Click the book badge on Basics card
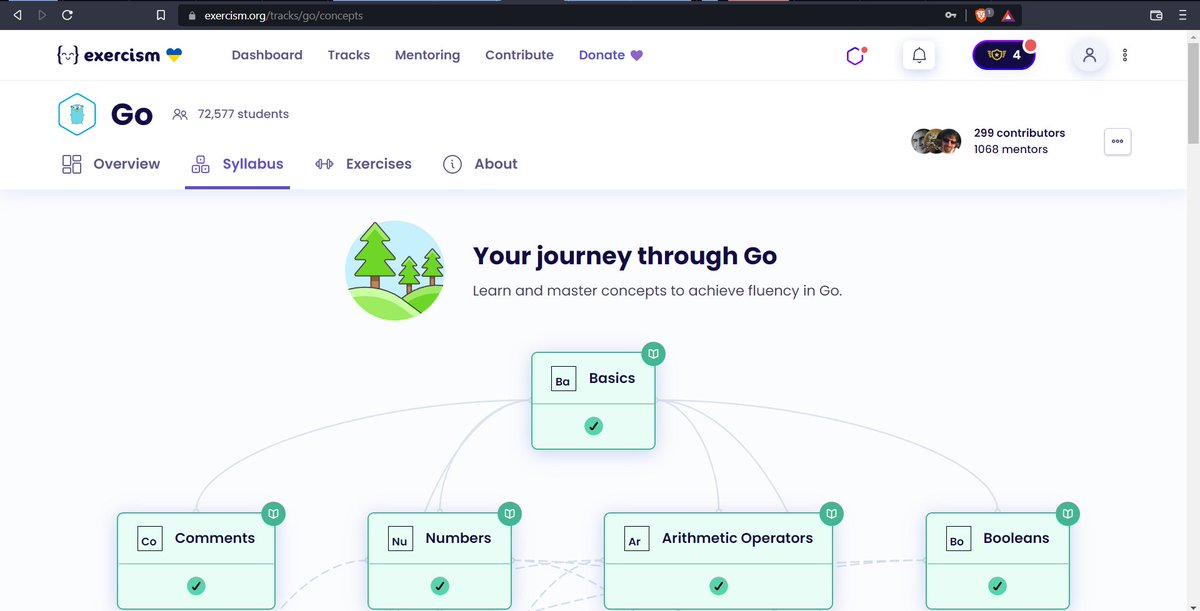The image size is (1200, 611). [653, 353]
